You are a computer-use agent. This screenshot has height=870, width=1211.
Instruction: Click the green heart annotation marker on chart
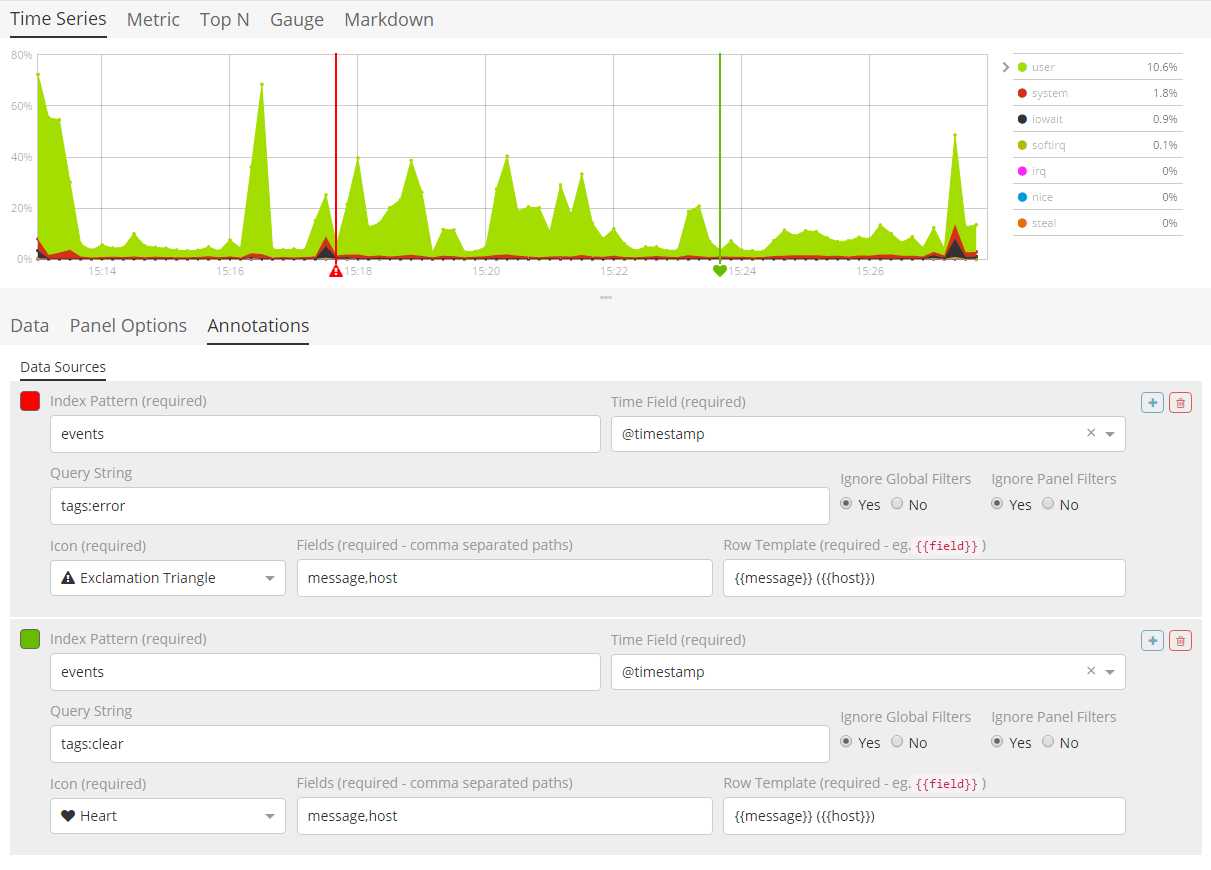pos(719,271)
